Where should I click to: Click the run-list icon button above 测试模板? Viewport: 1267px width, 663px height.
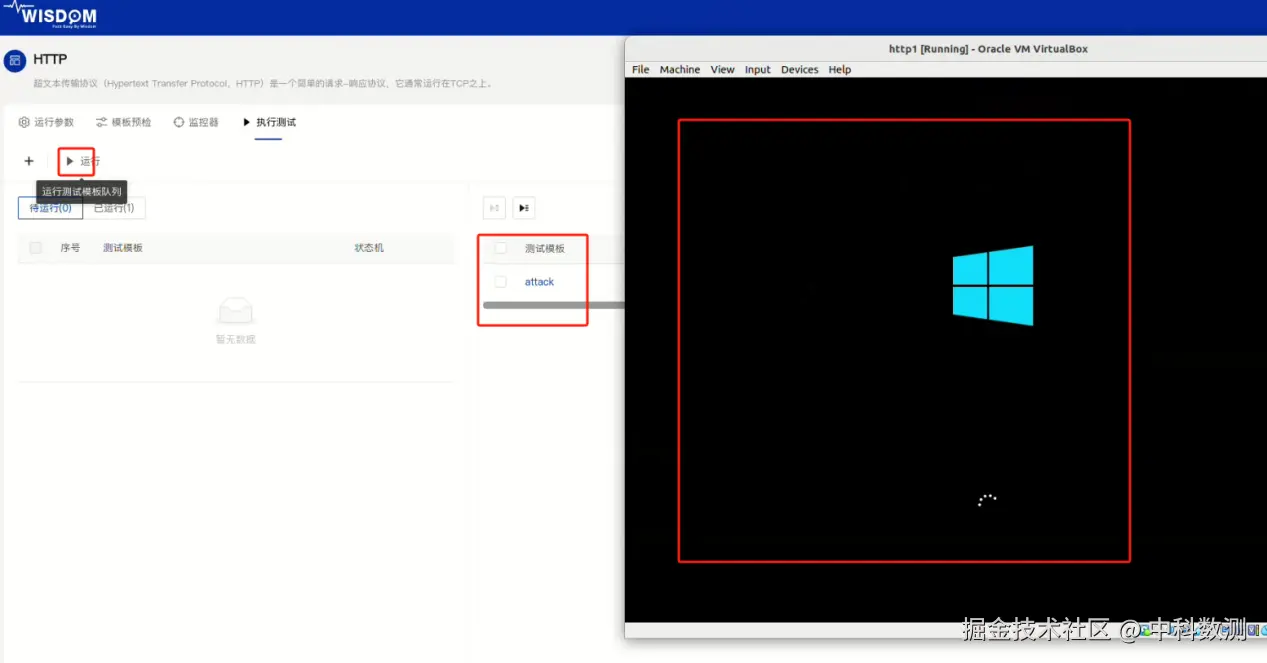coord(524,208)
